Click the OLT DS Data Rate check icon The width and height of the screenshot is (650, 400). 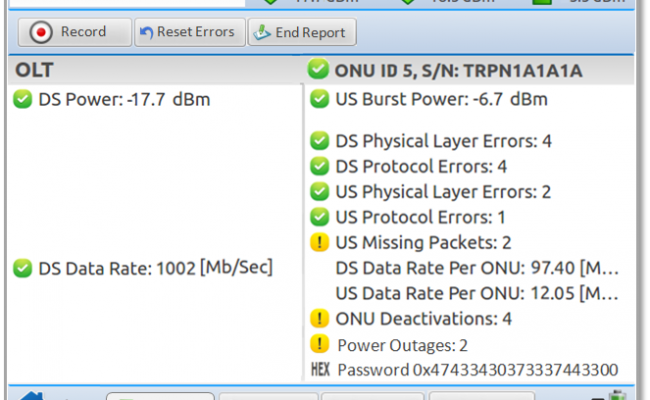[x=22, y=267]
